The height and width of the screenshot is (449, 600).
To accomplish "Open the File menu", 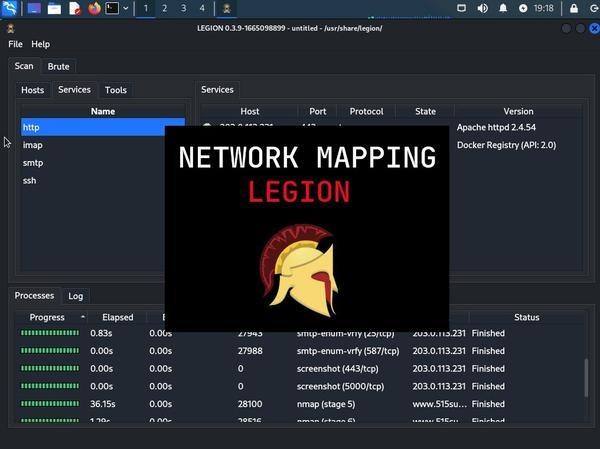I will [15, 44].
